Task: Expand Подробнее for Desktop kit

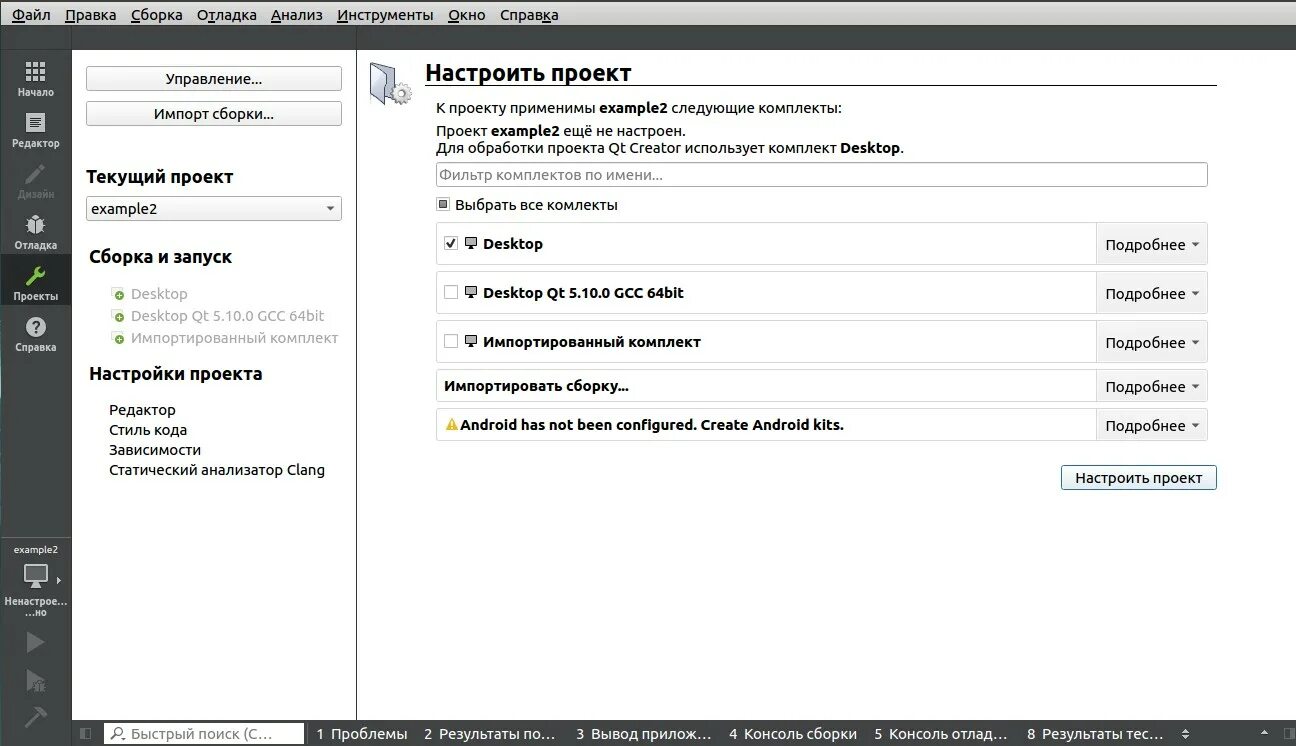Action: pyautogui.click(x=1152, y=244)
